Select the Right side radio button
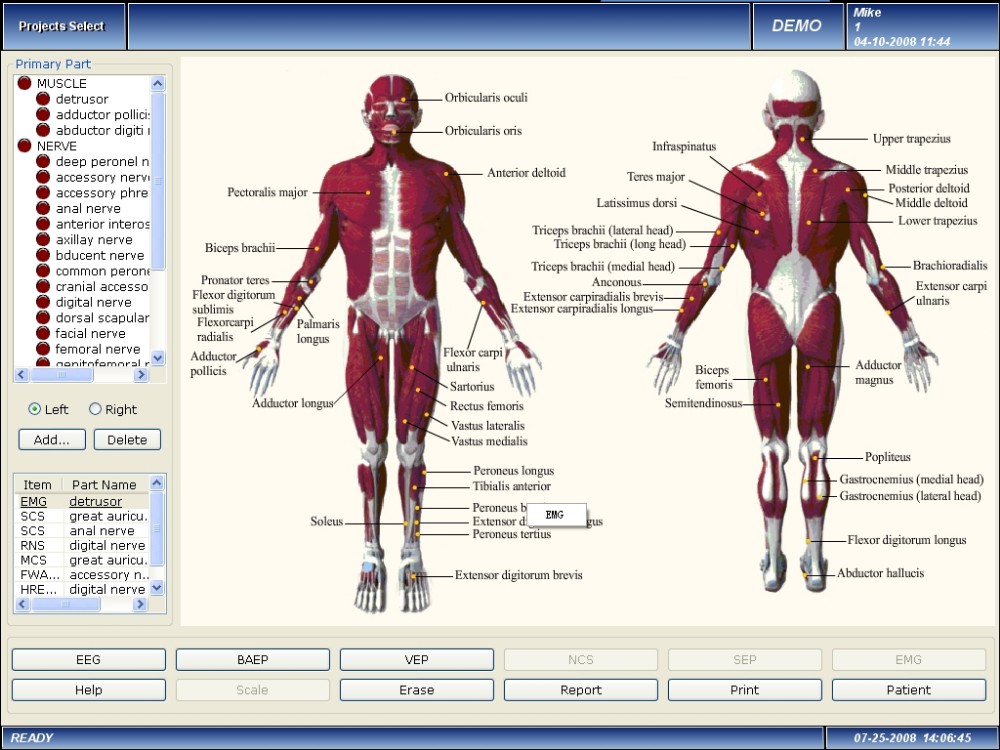1000x750 pixels. click(95, 409)
